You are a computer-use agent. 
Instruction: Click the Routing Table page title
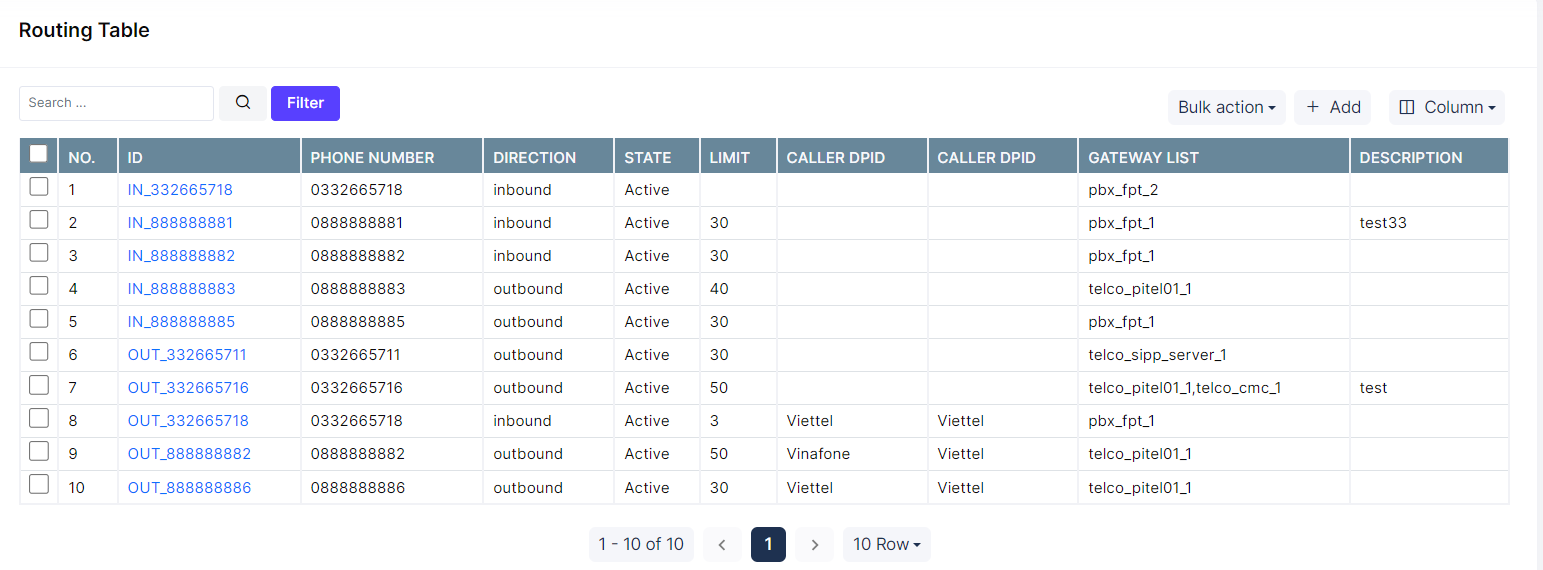click(x=84, y=30)
